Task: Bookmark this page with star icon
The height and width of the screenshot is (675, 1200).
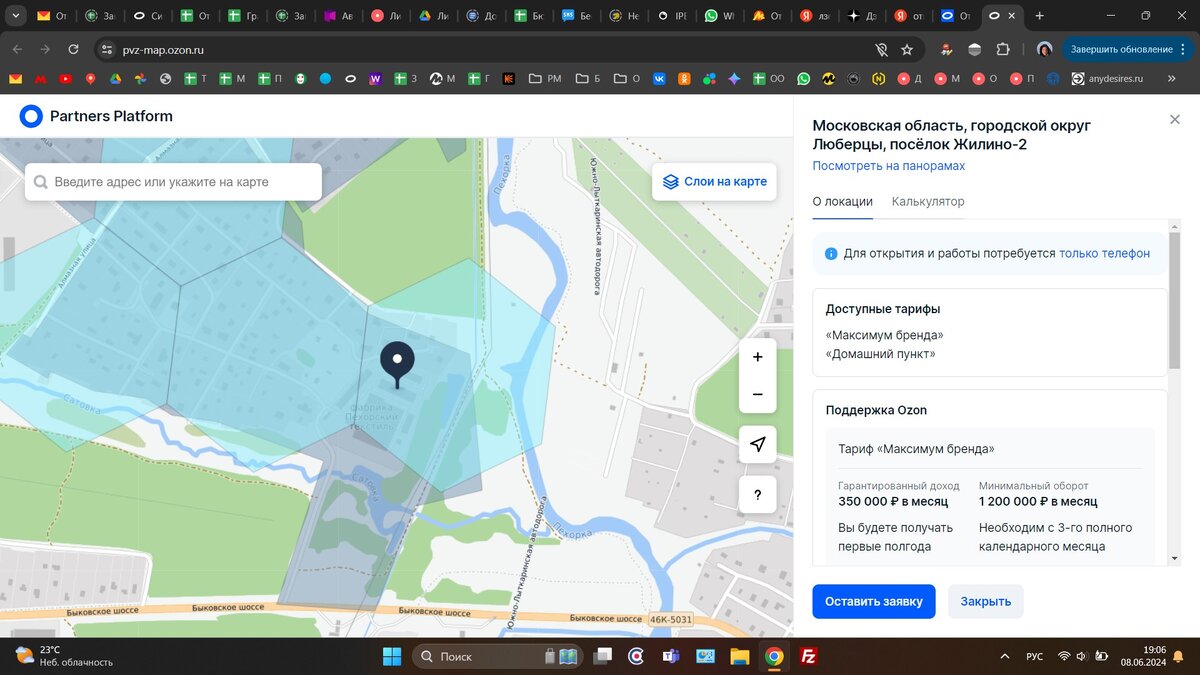Action: point(907,49)
